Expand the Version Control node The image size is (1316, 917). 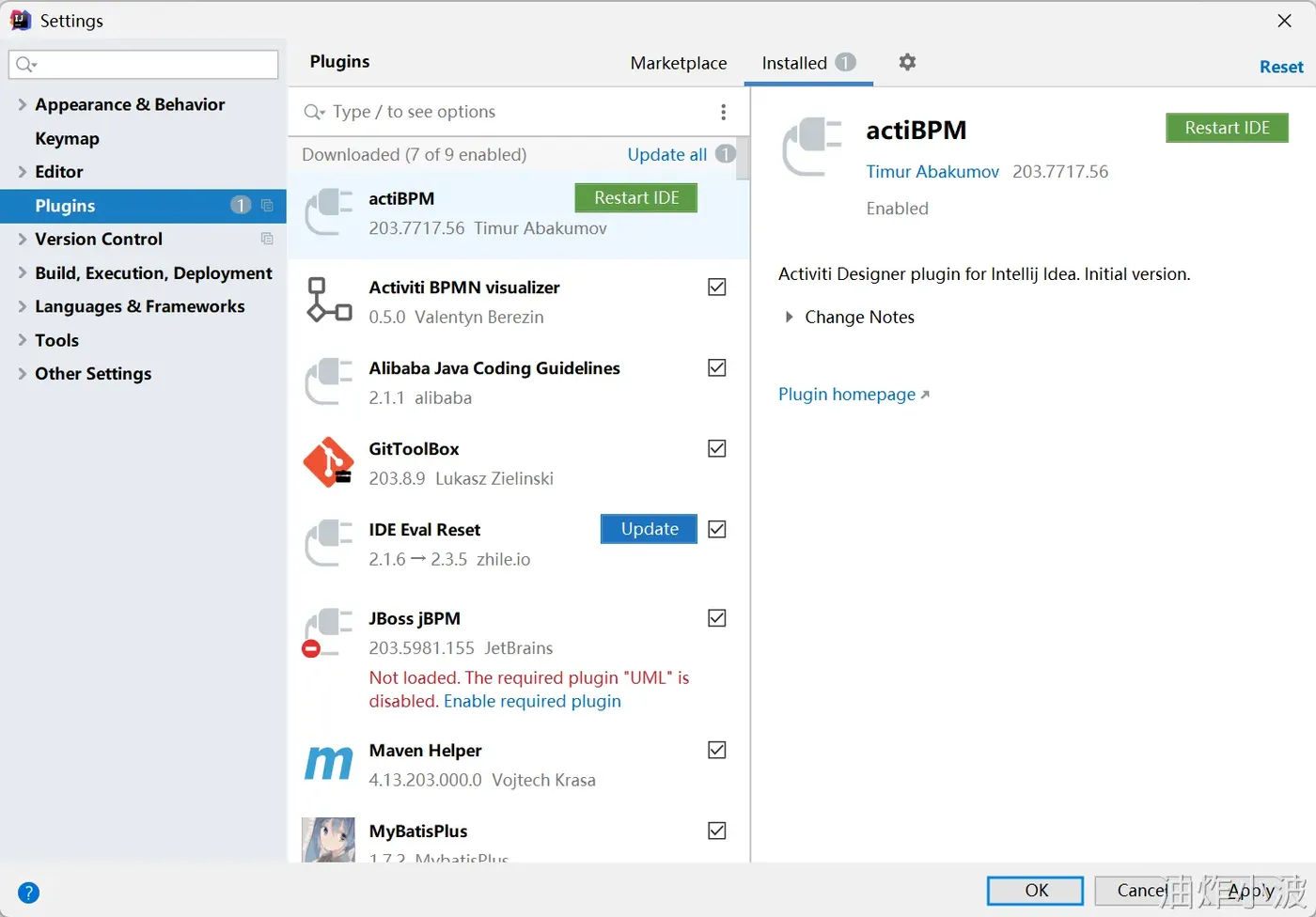tap(22, 239)
